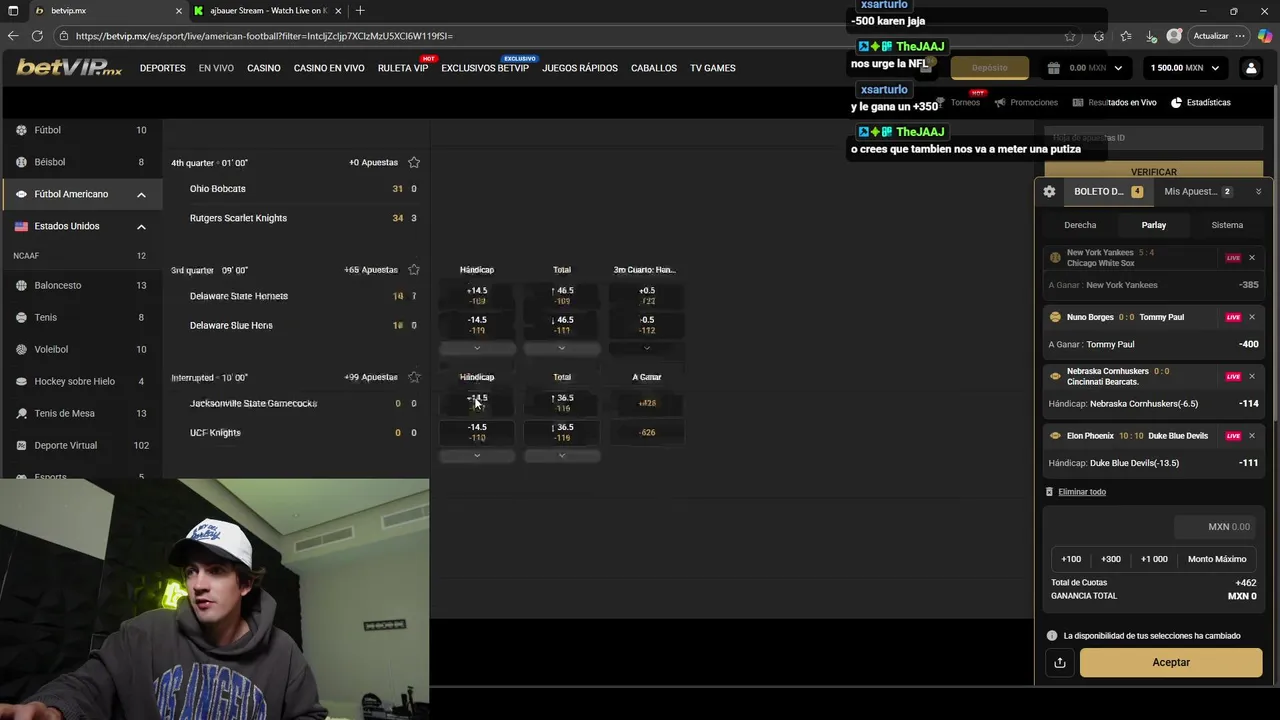Viewport: 1280px width, 720px height.
Task: Collapse the betslip panel double chevron
Action: coord(1258,191)
